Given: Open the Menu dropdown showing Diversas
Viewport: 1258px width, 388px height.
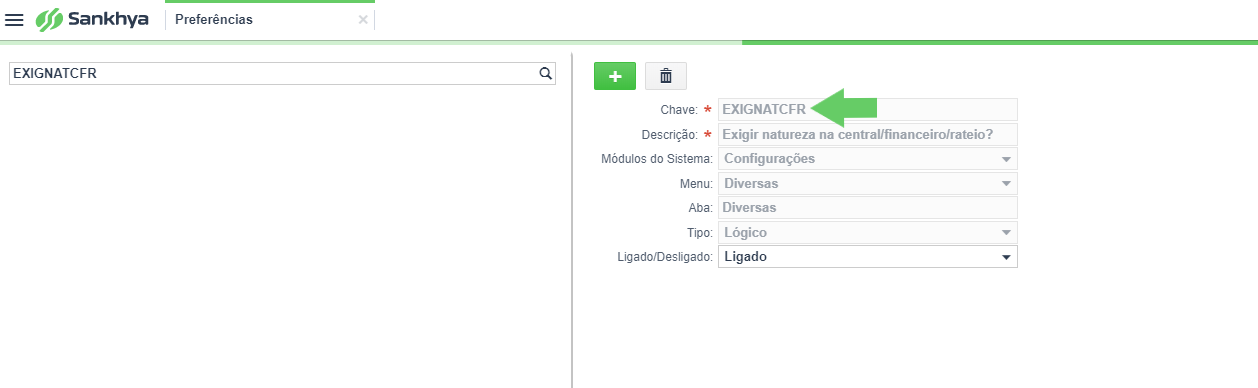Looking at the screenshot, I should click(x=867, y=184).
